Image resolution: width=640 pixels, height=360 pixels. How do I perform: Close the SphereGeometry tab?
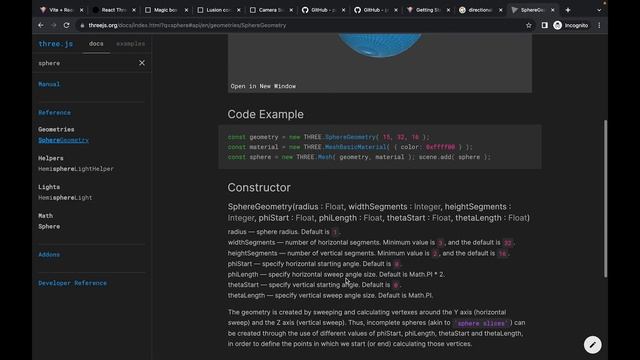pyautogui.click(x=553, y=10)
